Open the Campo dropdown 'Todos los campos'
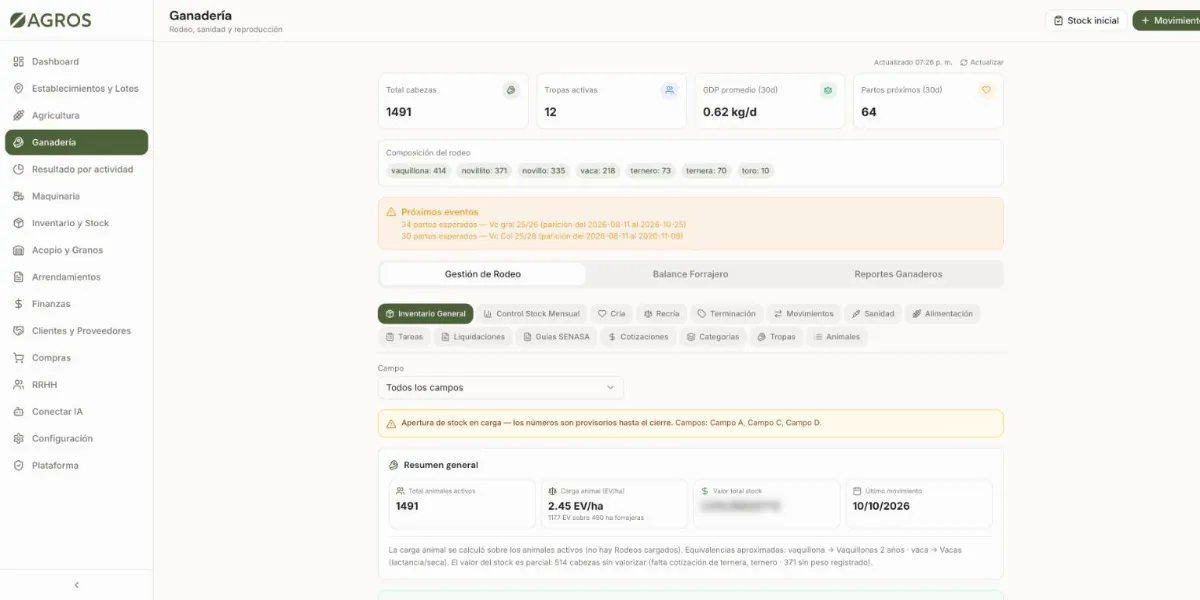This screenshot has height=600, width=1200. [x=500, y=388]
